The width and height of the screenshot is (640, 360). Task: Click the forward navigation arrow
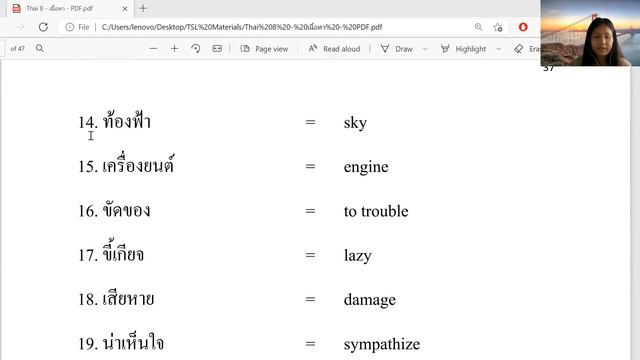pos(20,27)
